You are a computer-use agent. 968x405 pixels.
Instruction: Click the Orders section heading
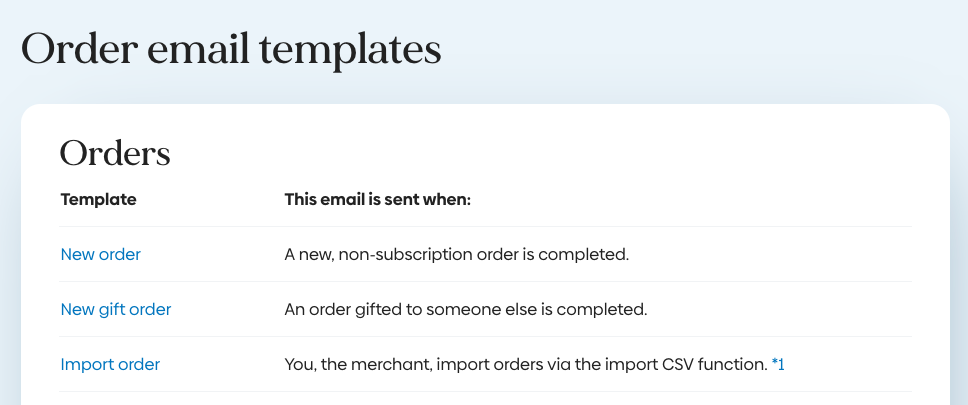pyautogui.click(x=115, y=153)
